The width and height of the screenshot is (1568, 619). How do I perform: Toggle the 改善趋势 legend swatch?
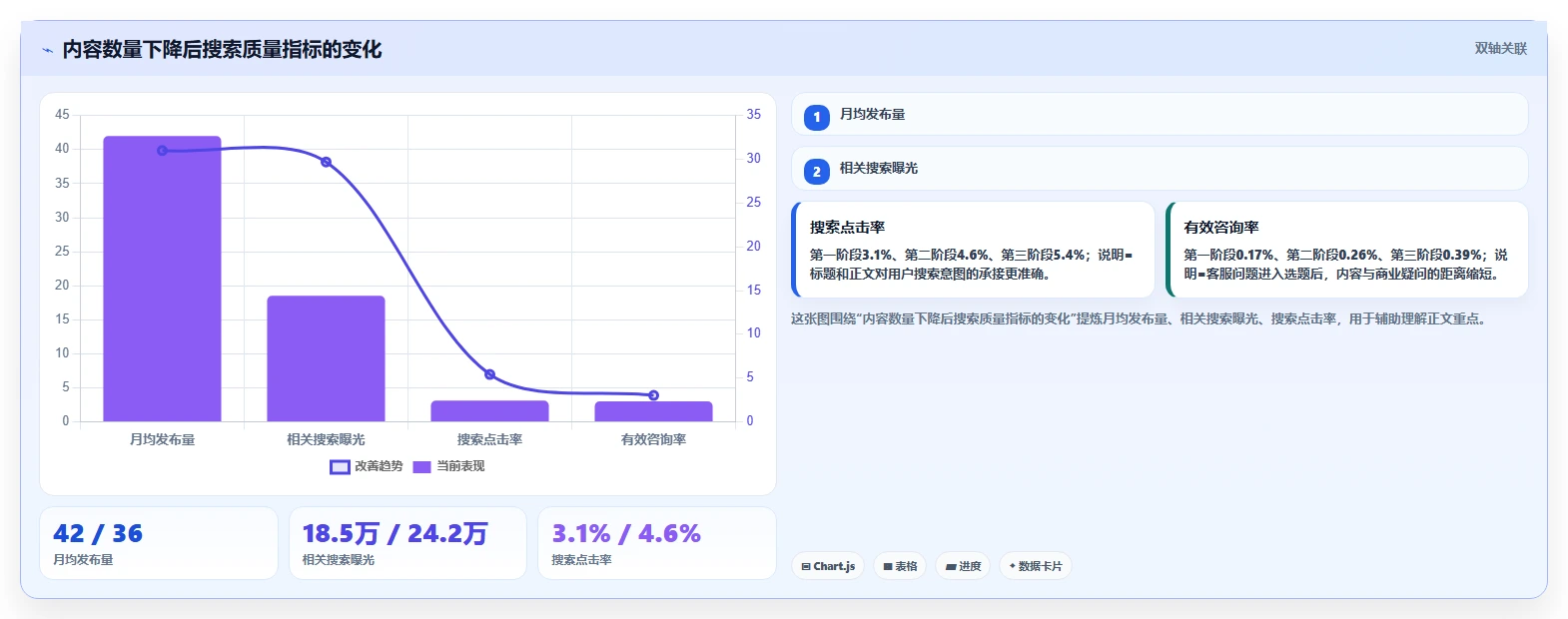click(x=340, y=466)
